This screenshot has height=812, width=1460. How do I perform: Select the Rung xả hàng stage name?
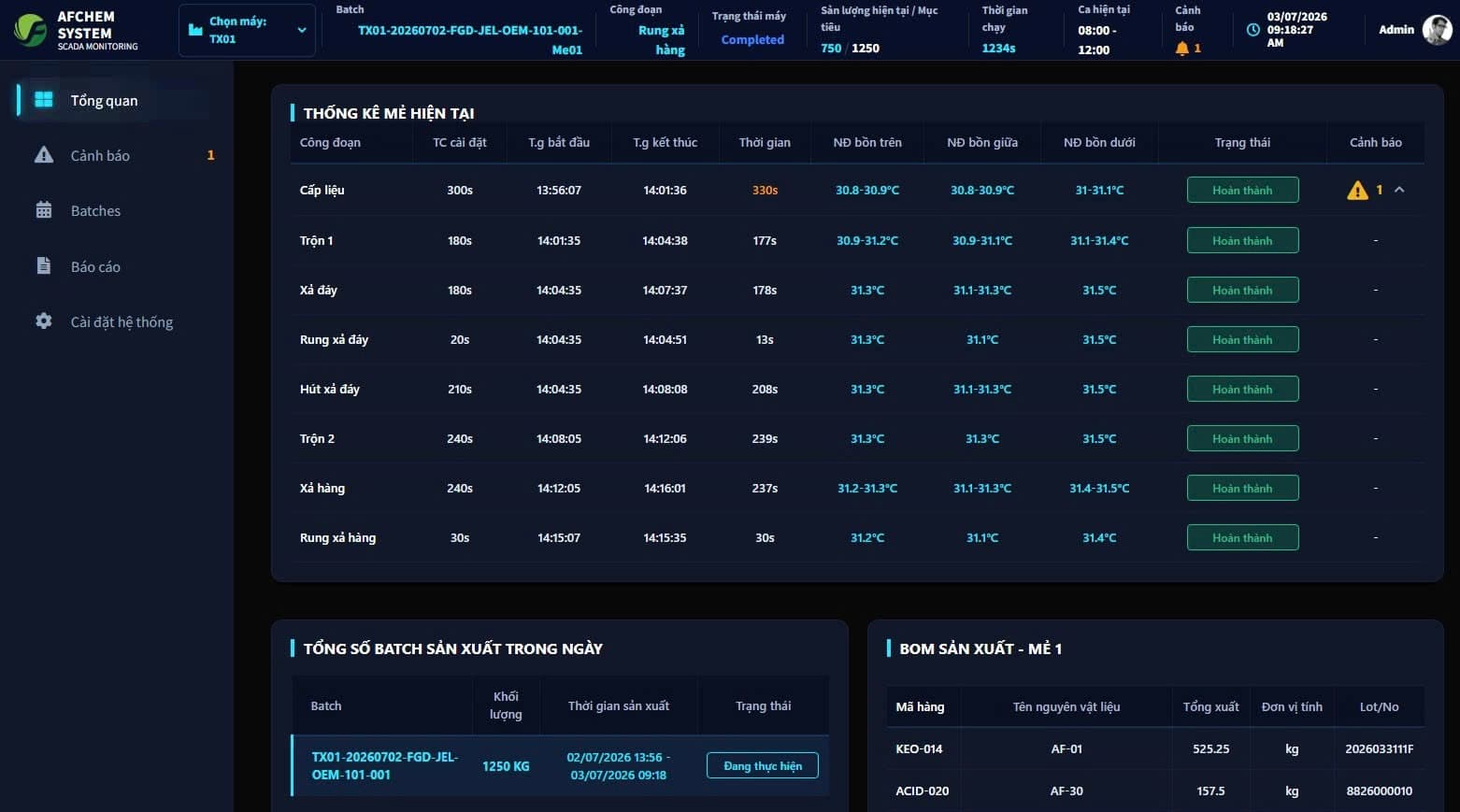(337, 537)
